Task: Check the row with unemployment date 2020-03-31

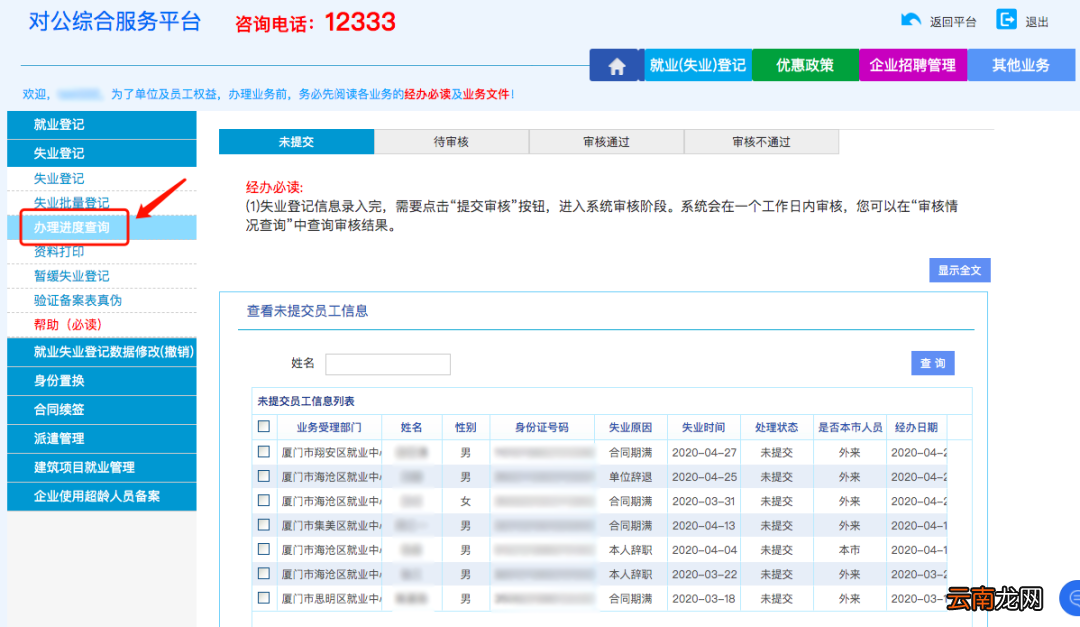Action: (x=264, y=500)
